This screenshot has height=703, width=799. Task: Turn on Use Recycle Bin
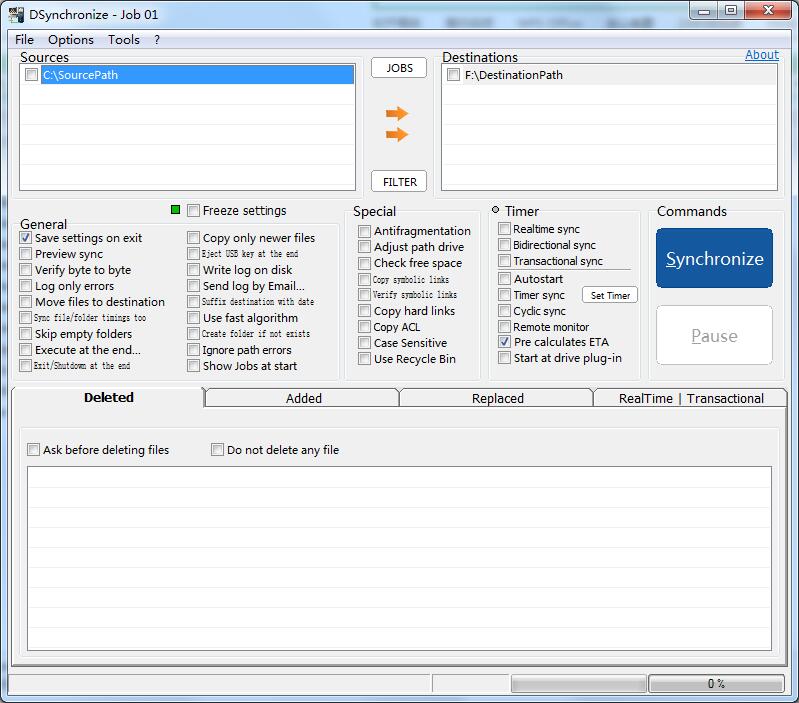365,359
